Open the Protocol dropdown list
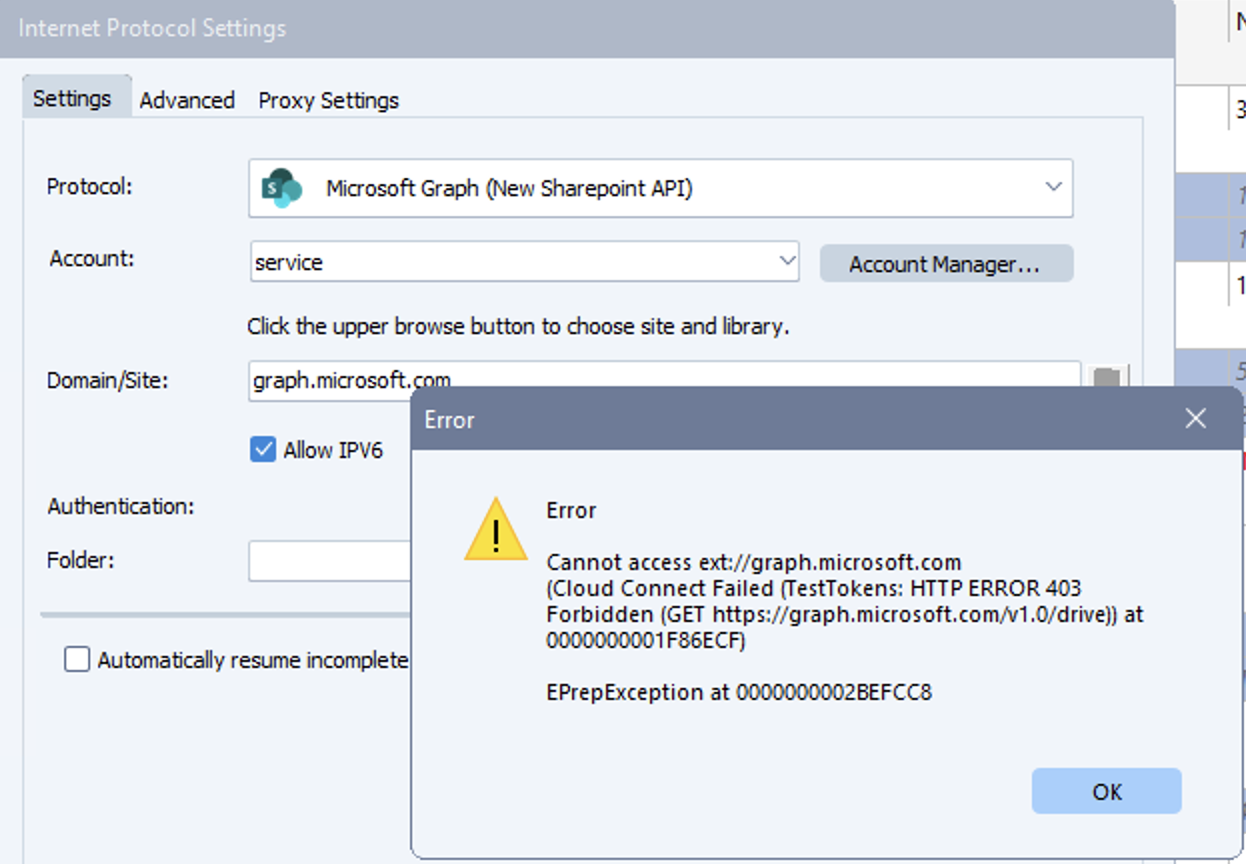 [661, 188]
